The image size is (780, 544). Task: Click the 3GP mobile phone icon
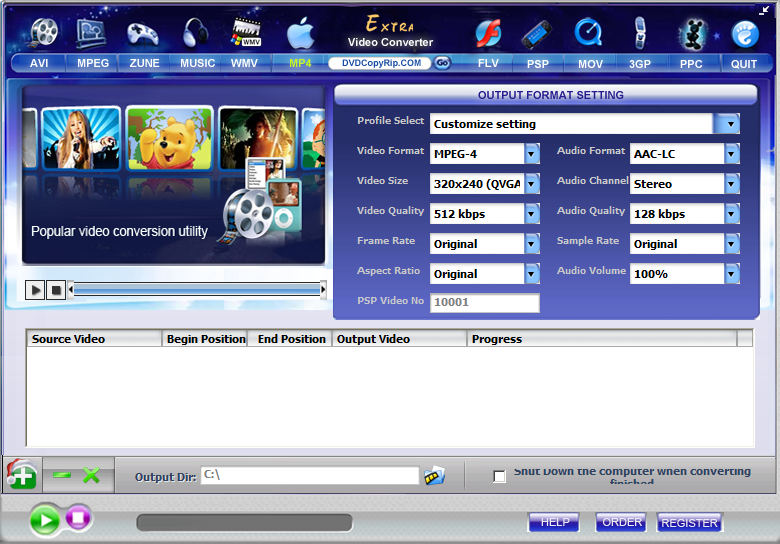coord(640,33)
